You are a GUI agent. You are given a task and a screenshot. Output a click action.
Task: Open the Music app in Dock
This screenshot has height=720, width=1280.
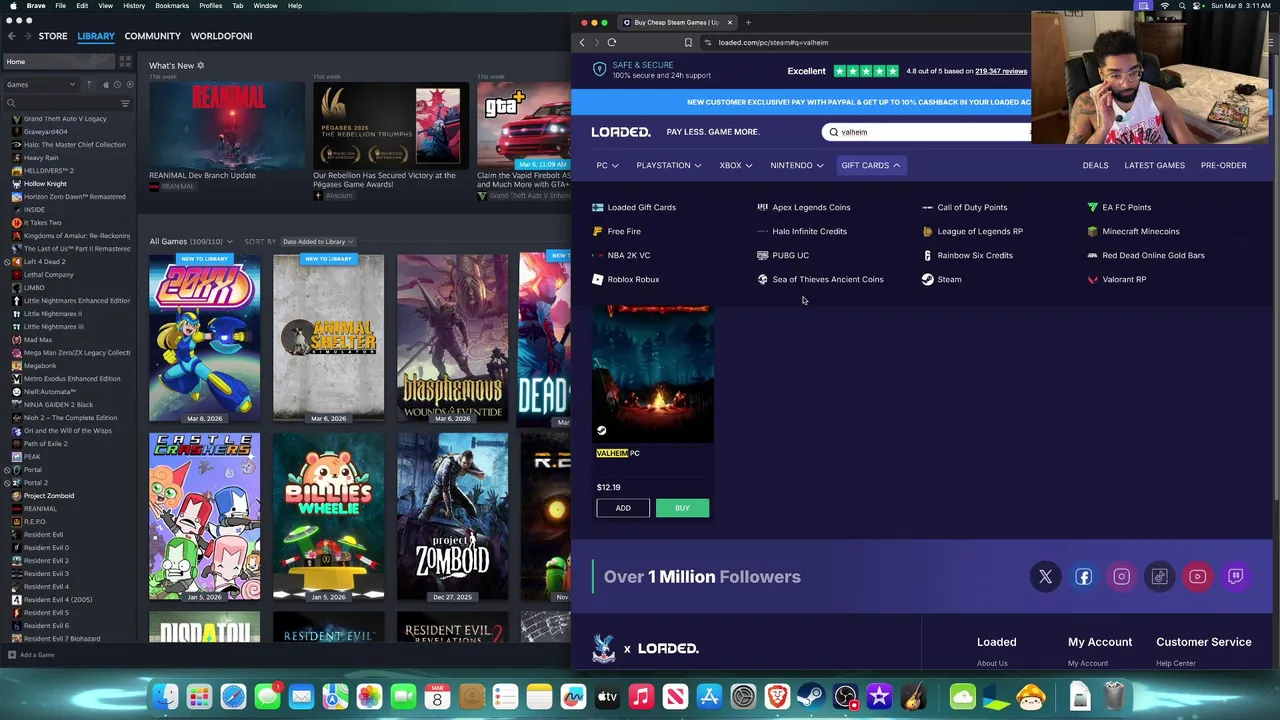[641, 696]
